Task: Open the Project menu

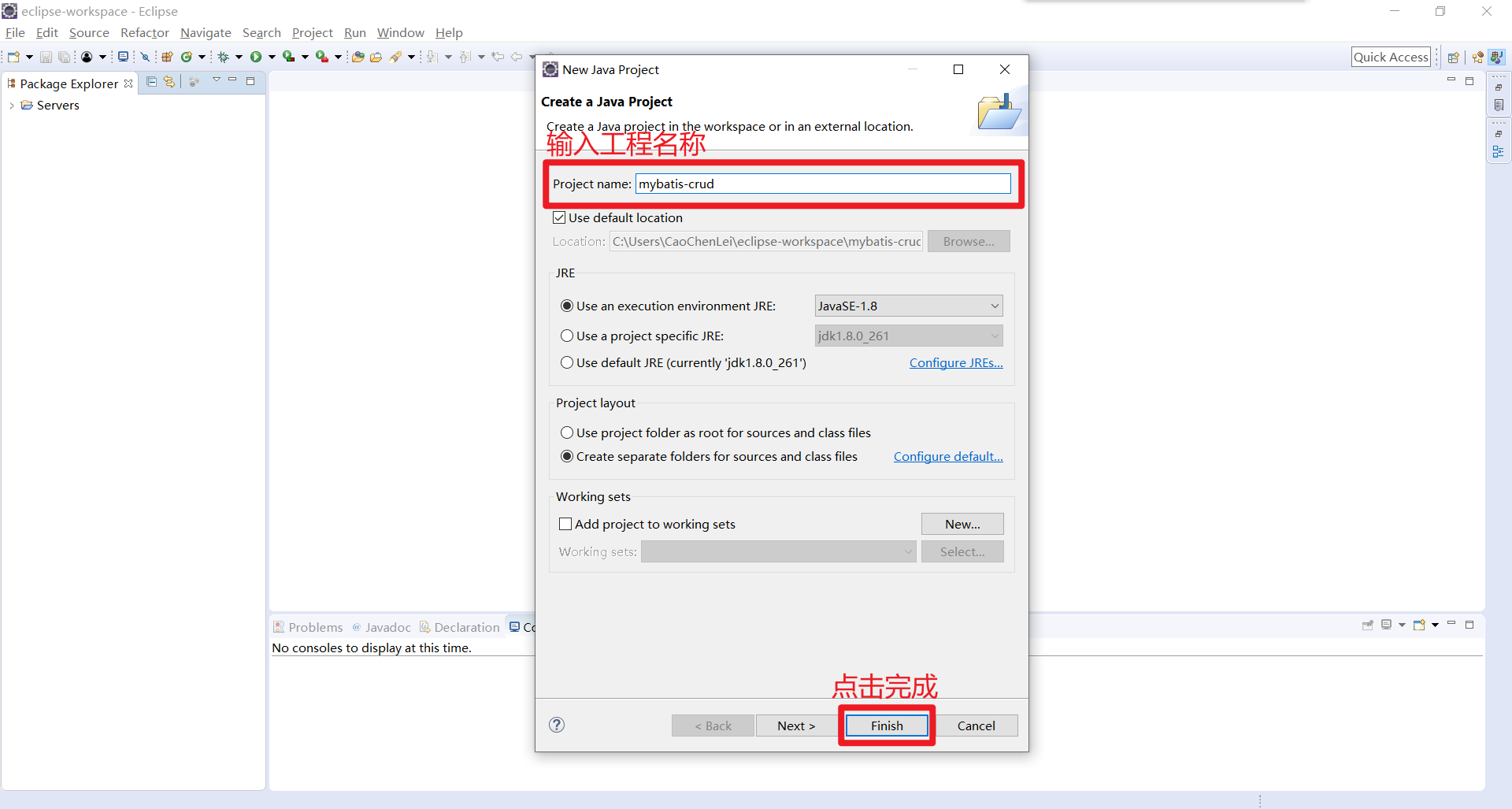Action: point(313,32)
